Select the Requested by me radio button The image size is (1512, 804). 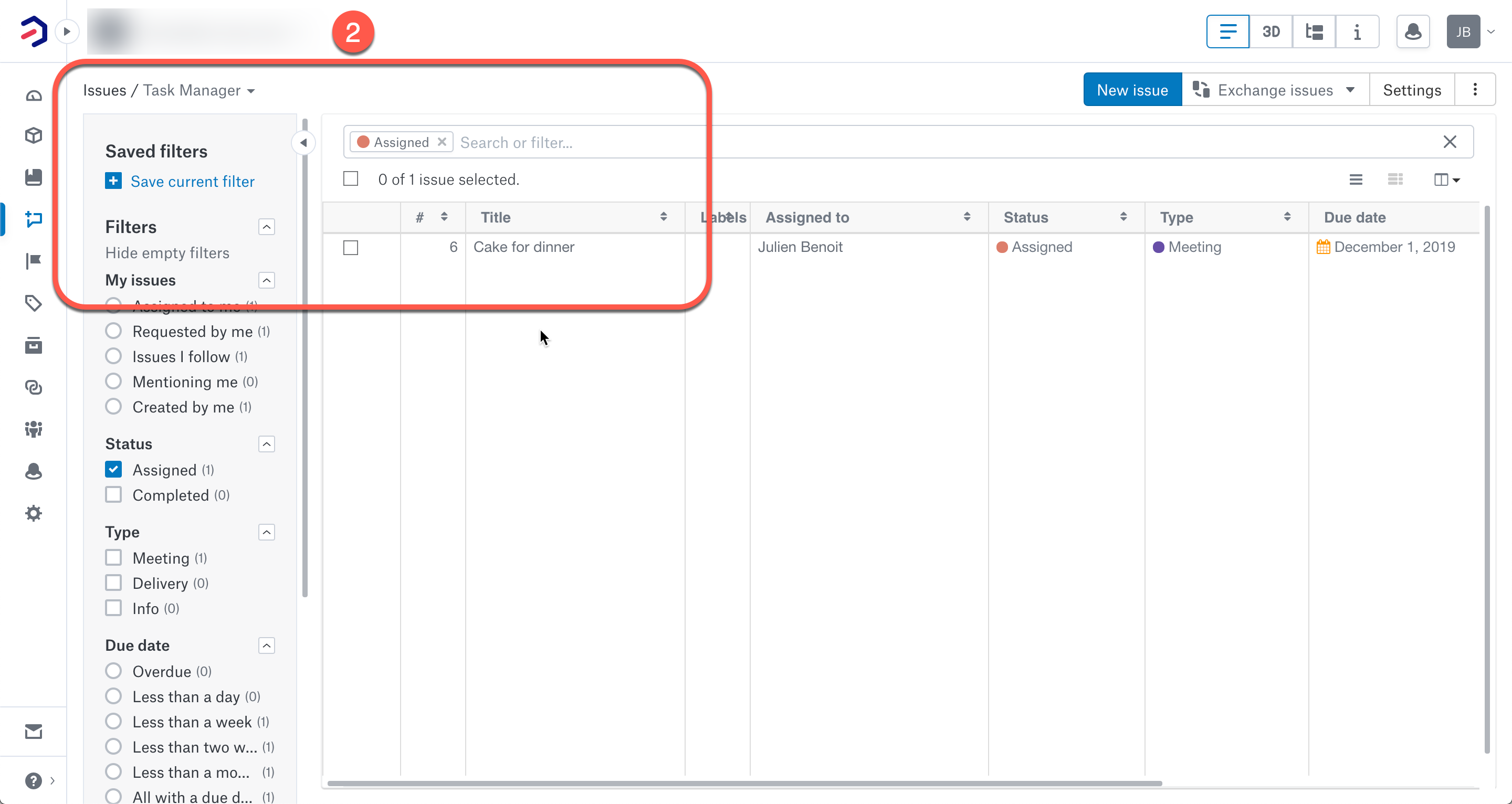pyautogui.click(x=113, y=331)
